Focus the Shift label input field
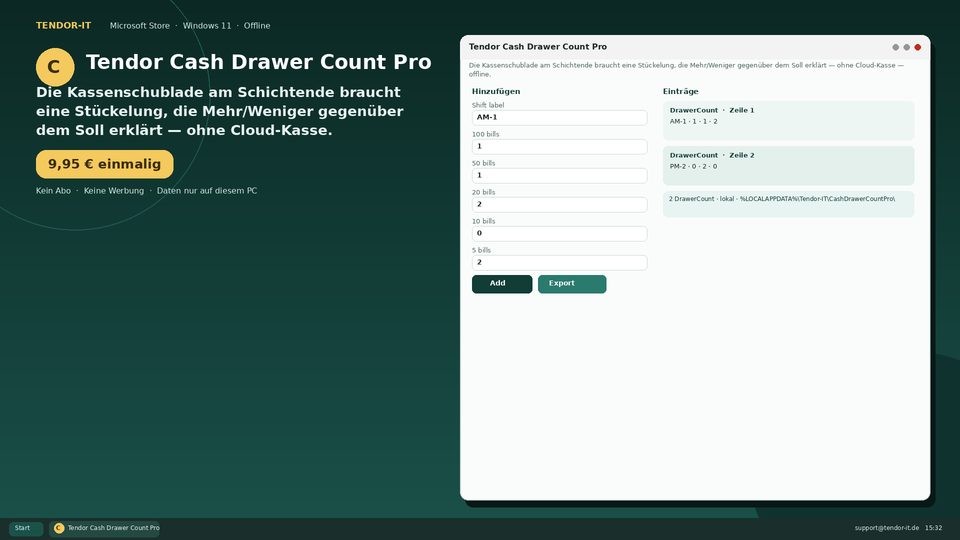The height and width of the screenshot is (540, 960). point(560,118)
